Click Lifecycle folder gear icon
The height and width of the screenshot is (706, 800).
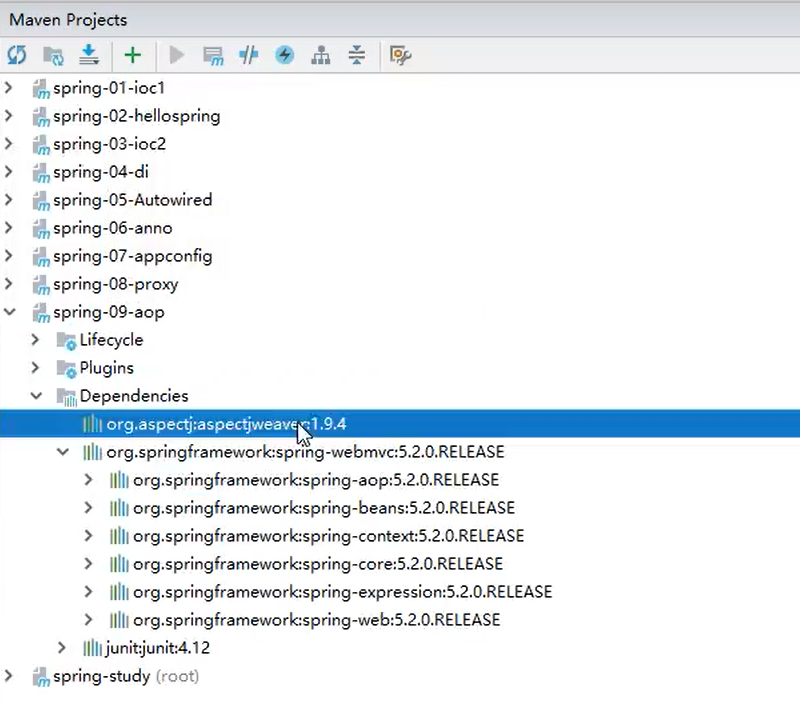(x=66, y=341)
